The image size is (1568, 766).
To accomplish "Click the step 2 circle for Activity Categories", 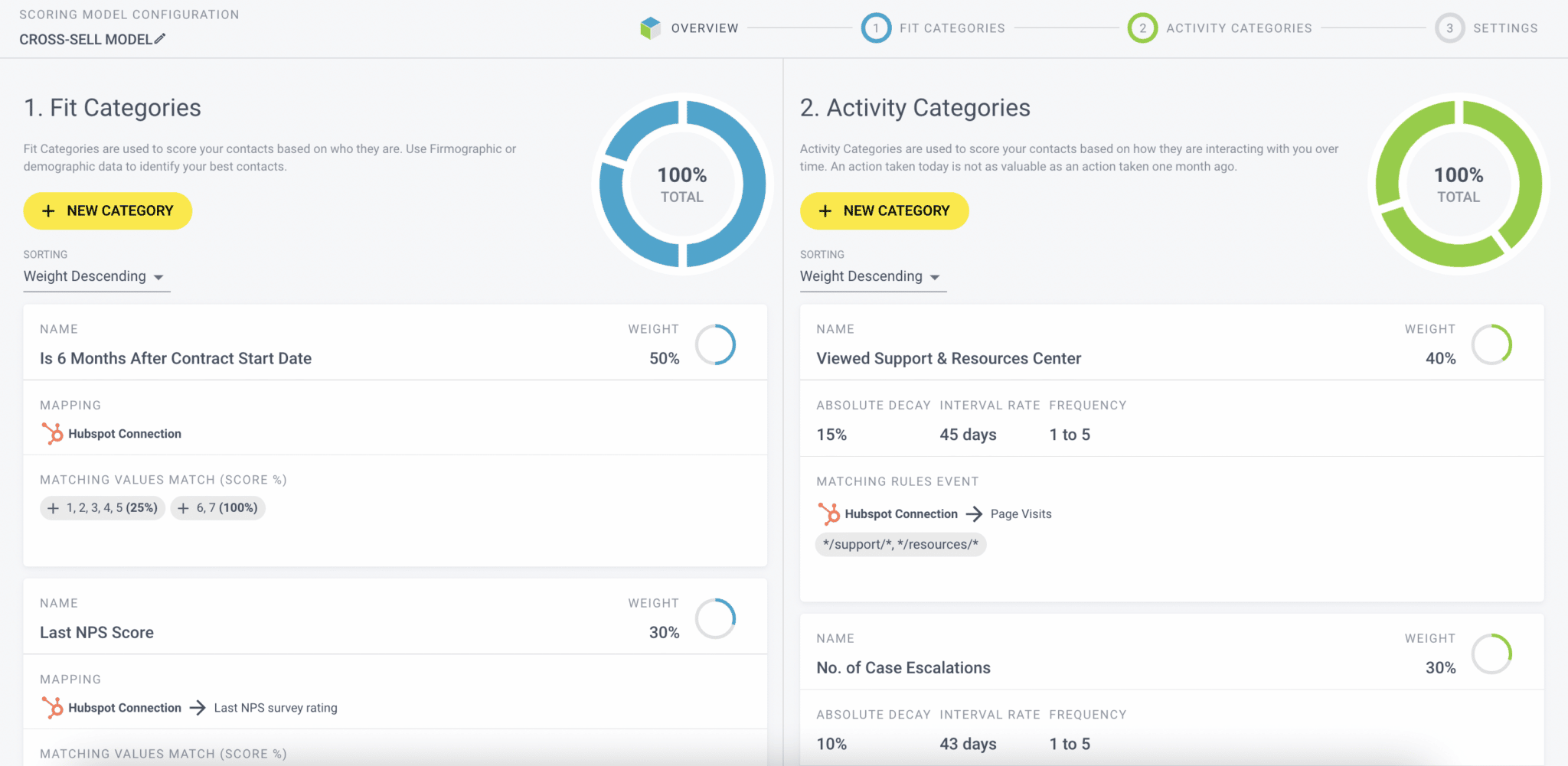I will (x=1142, y=28).
